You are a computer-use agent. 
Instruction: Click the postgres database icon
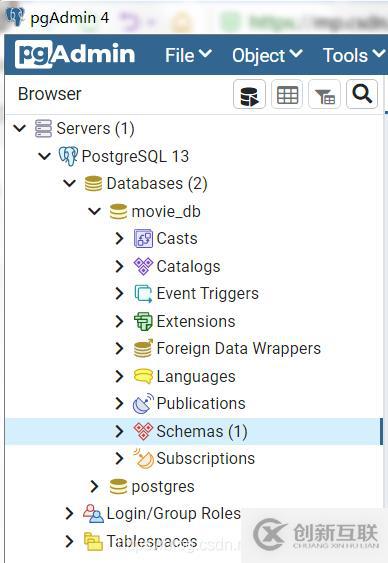pos(118,487)
